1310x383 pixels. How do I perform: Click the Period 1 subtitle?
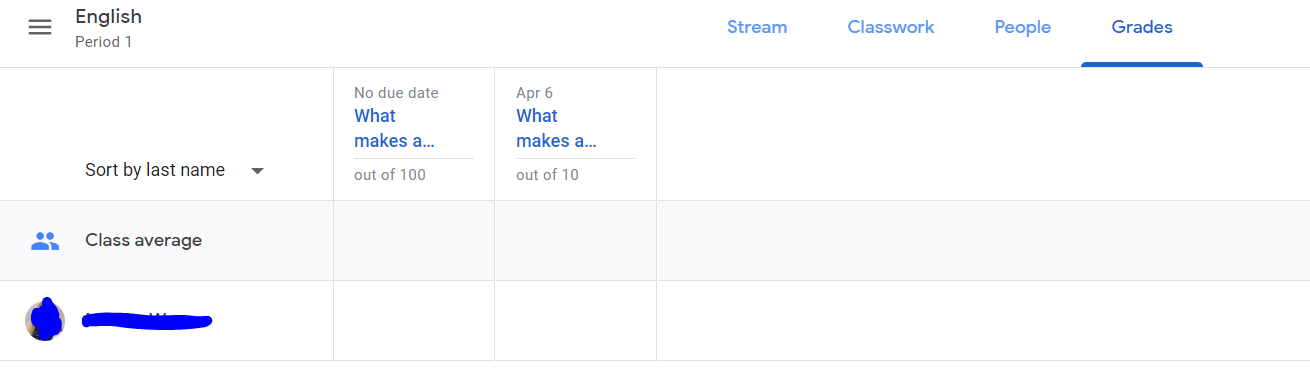point(103,42)
